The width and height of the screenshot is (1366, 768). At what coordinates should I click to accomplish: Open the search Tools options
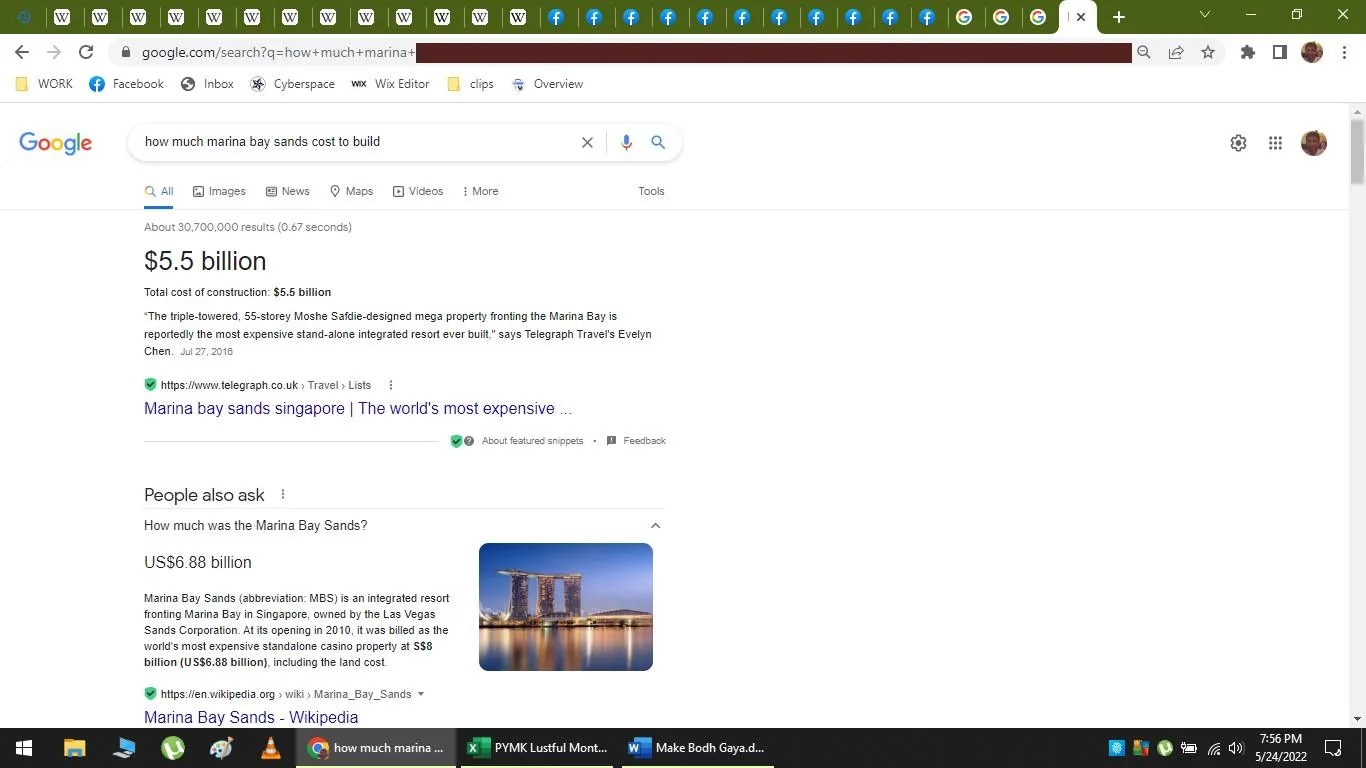(651, 191)
